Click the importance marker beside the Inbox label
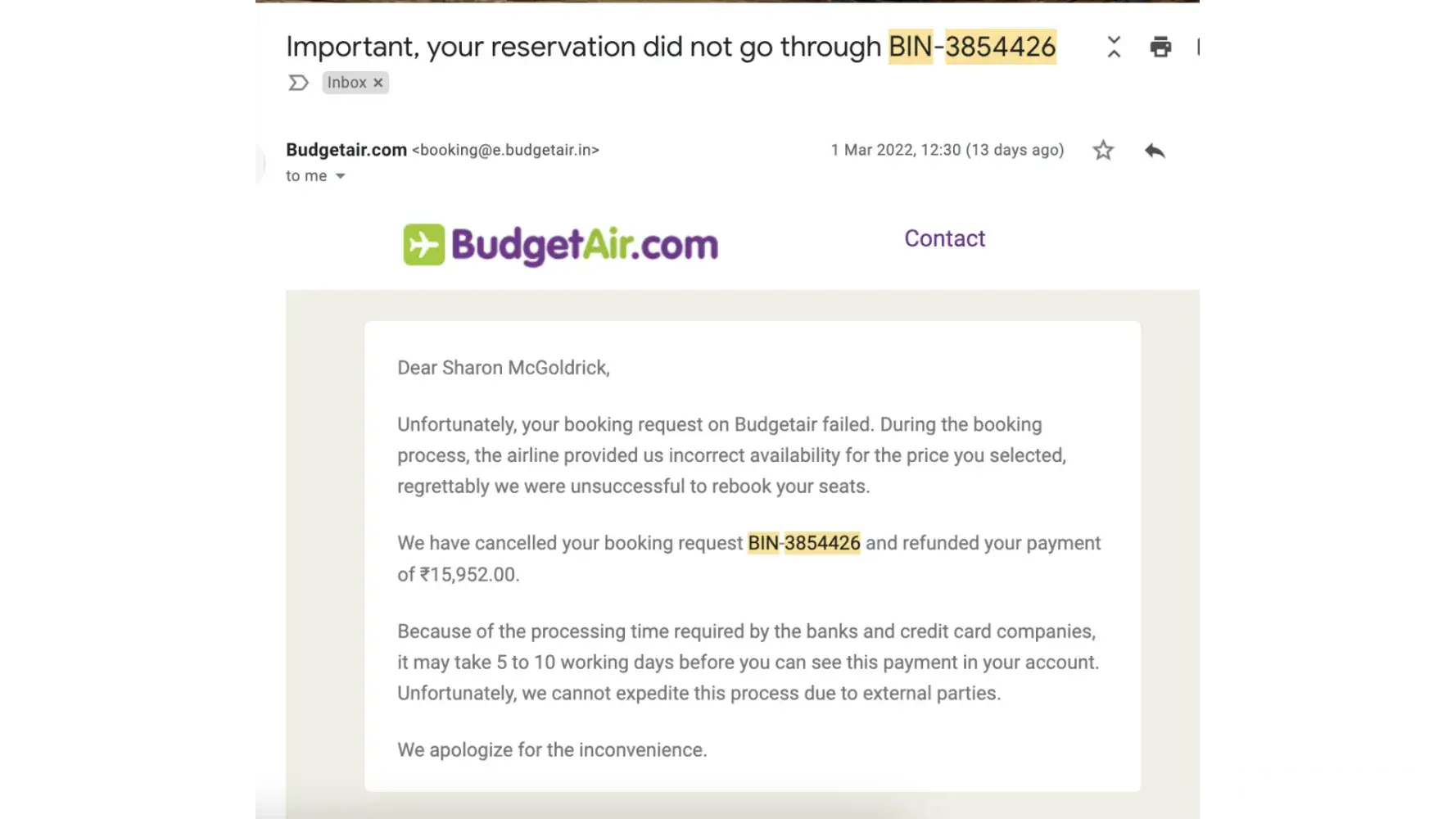The height and width of the screenshot is (819, 1456). 298,83
